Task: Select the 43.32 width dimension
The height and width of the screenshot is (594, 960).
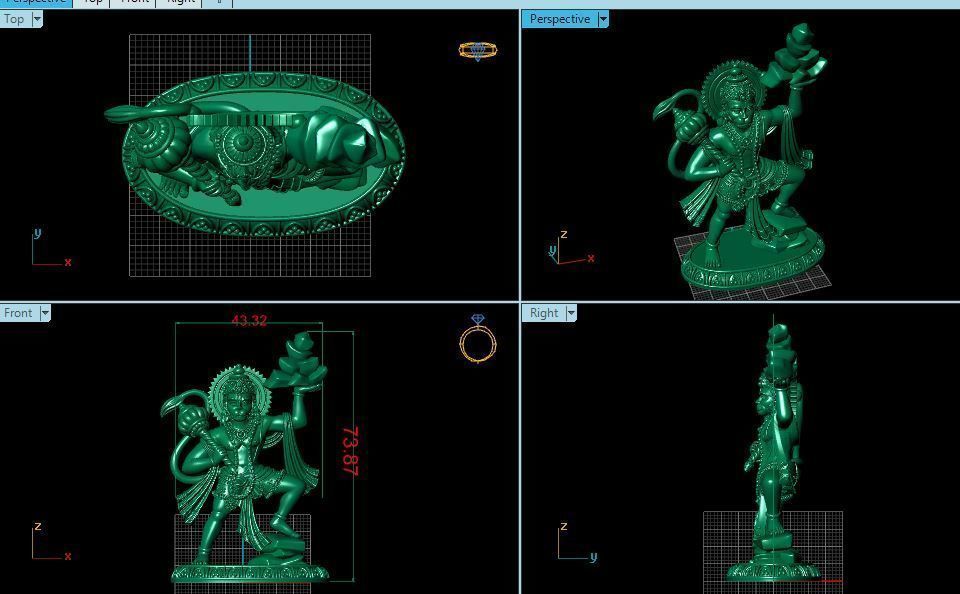Action: 249,321
